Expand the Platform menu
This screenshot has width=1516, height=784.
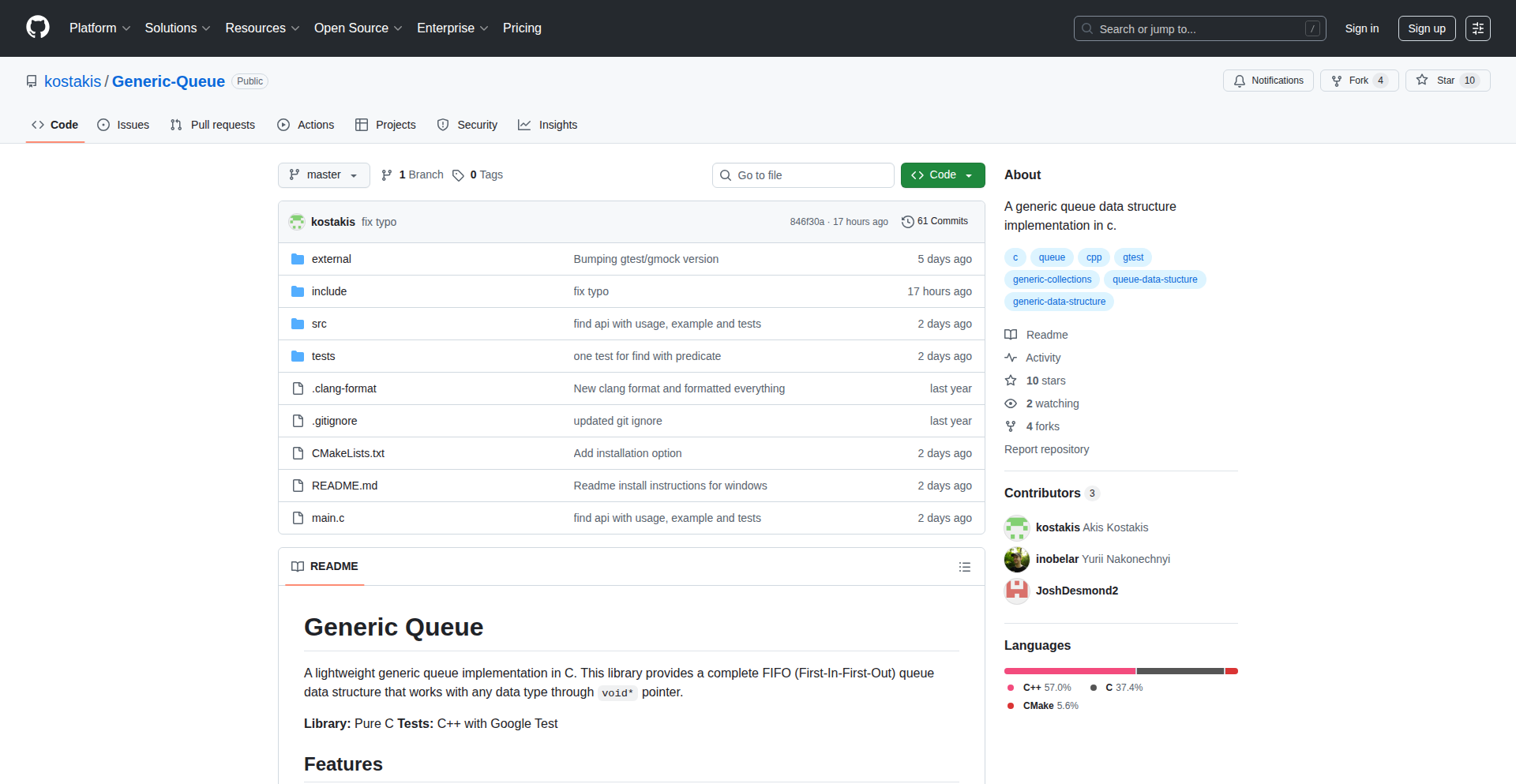pos(100,28)
